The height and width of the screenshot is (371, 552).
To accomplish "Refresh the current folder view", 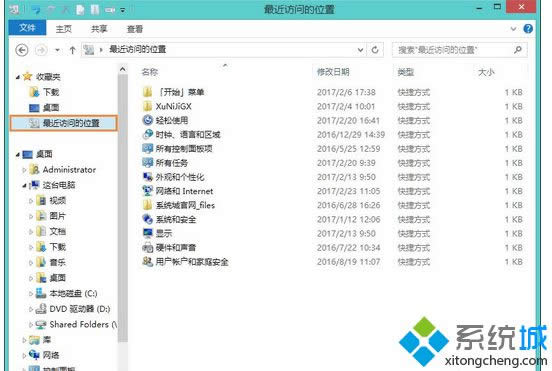I will pos(375,50).
